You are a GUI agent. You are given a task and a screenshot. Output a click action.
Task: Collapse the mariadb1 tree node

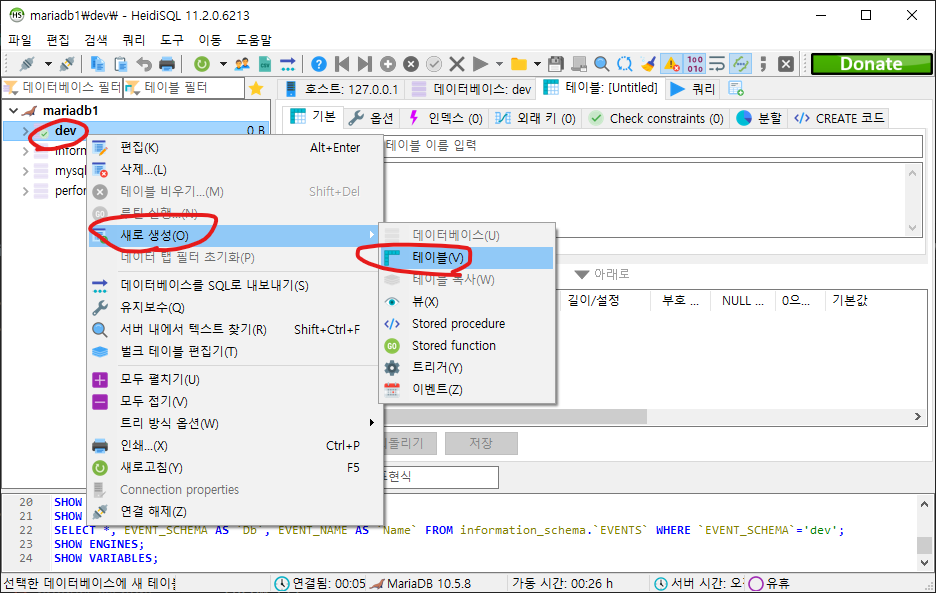[x=13, y=110]
